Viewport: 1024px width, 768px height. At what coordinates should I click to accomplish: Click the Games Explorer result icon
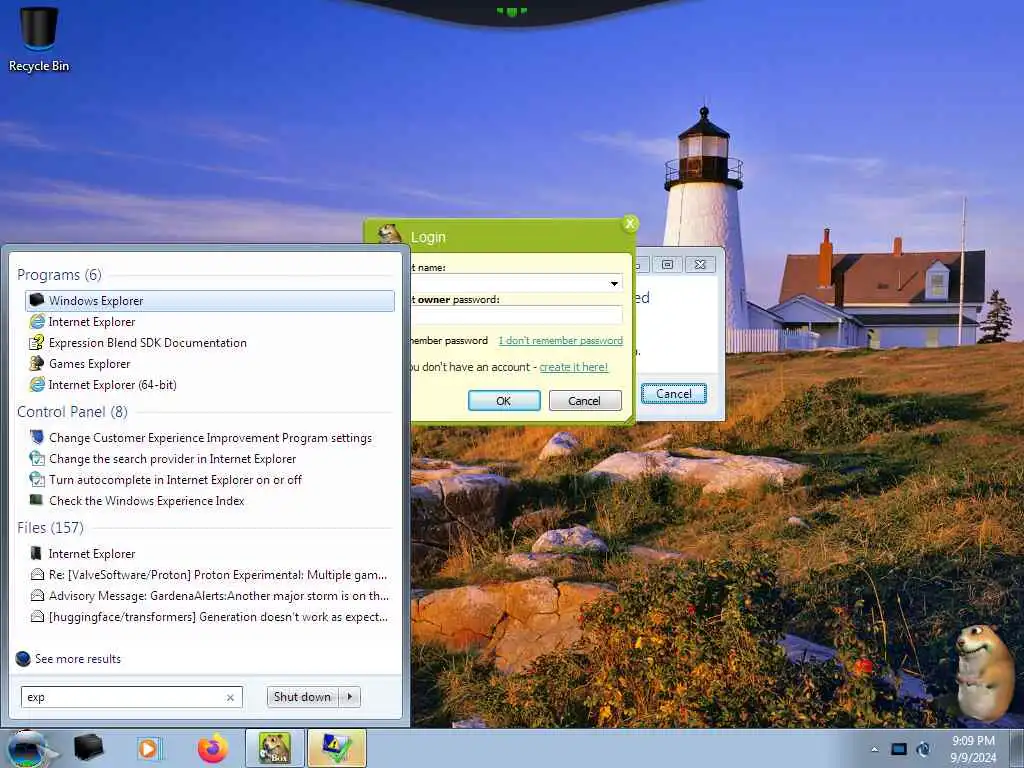pyautogui.click(x=37, y=363)
